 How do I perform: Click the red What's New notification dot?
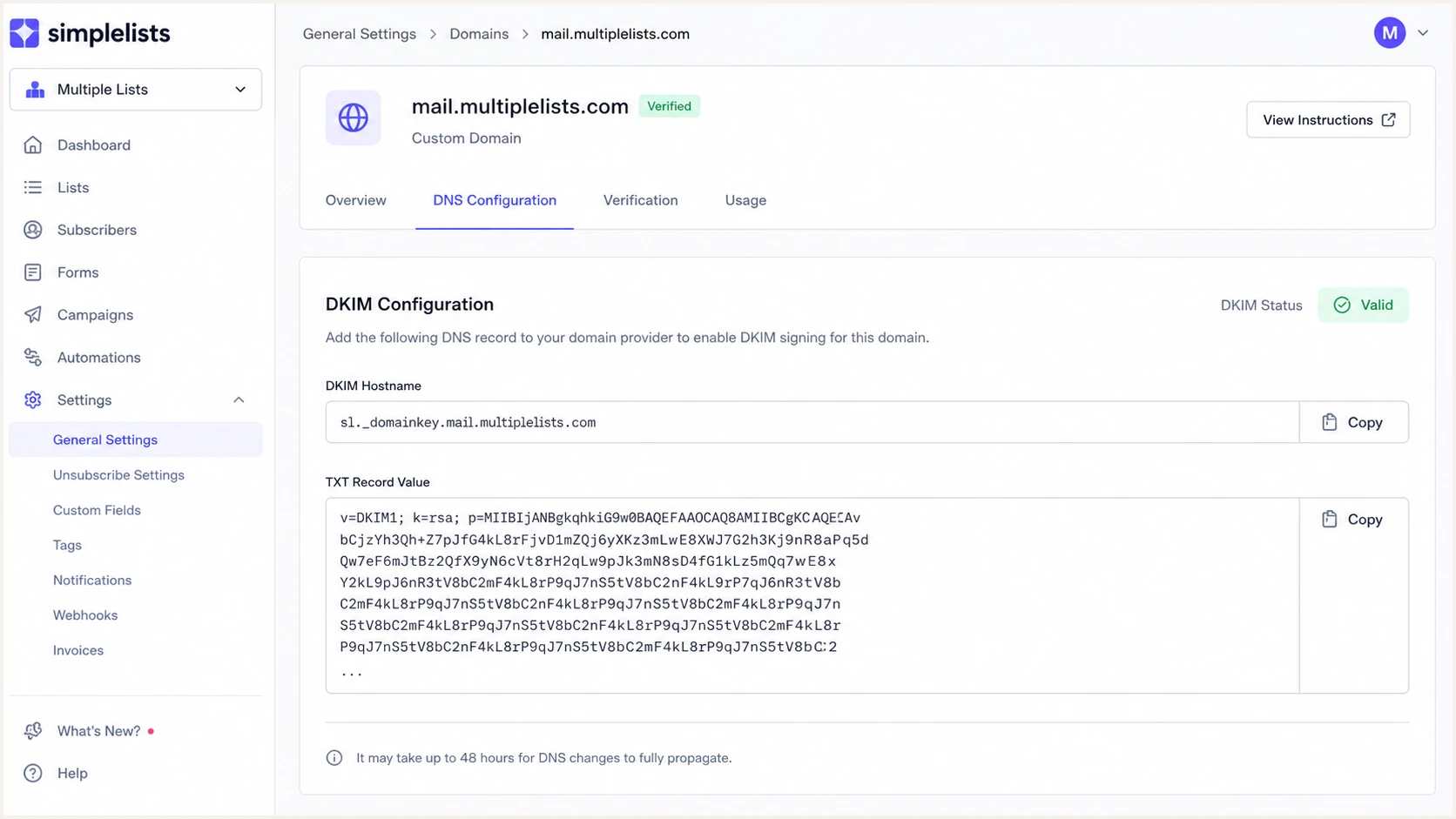(x=151, y=731)
